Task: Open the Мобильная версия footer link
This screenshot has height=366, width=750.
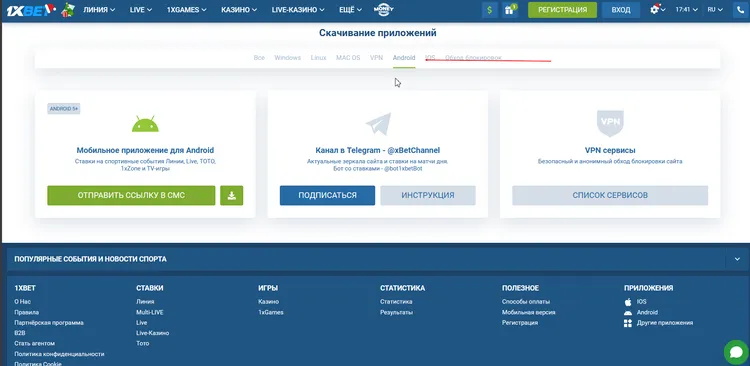Action: 529,312
